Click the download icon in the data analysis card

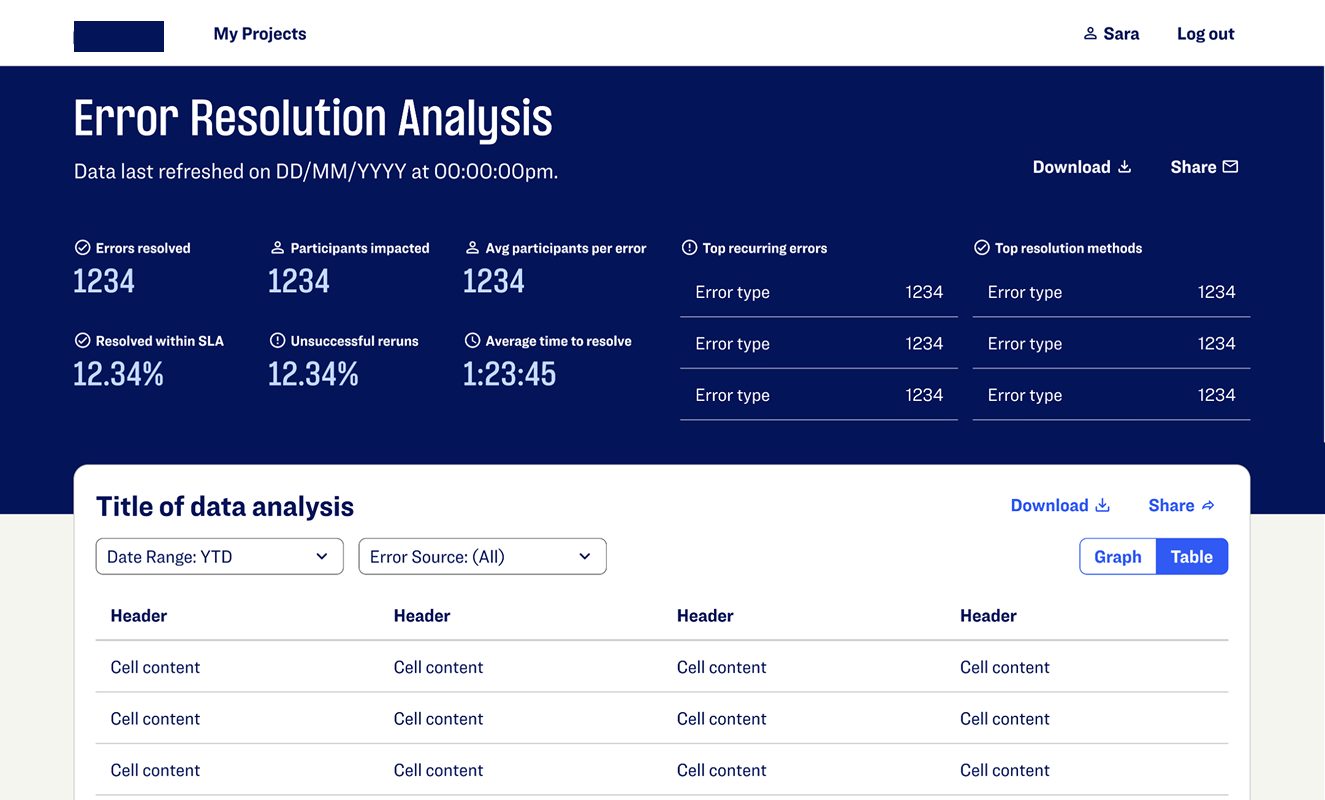[1102, 505]
